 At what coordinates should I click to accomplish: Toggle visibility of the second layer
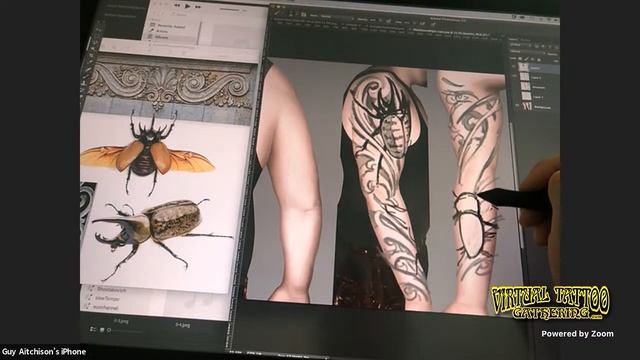pyautogui.click(x=514, y=76)
